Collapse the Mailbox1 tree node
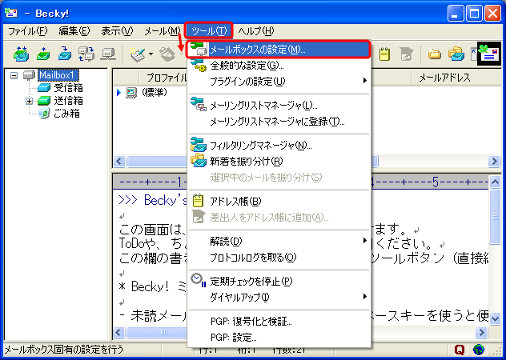 (14, 75)
